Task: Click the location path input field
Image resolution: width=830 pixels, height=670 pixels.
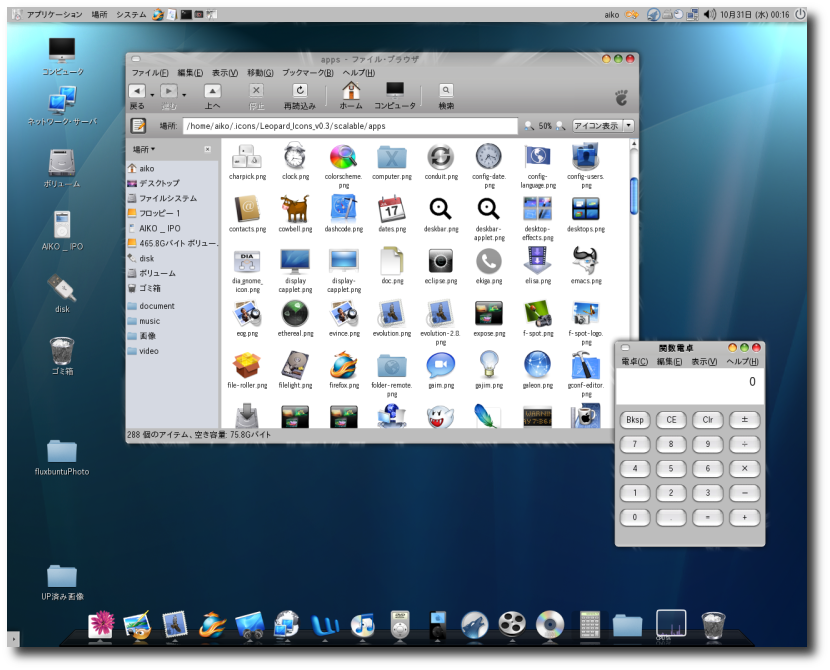Action: coord(350,126)
